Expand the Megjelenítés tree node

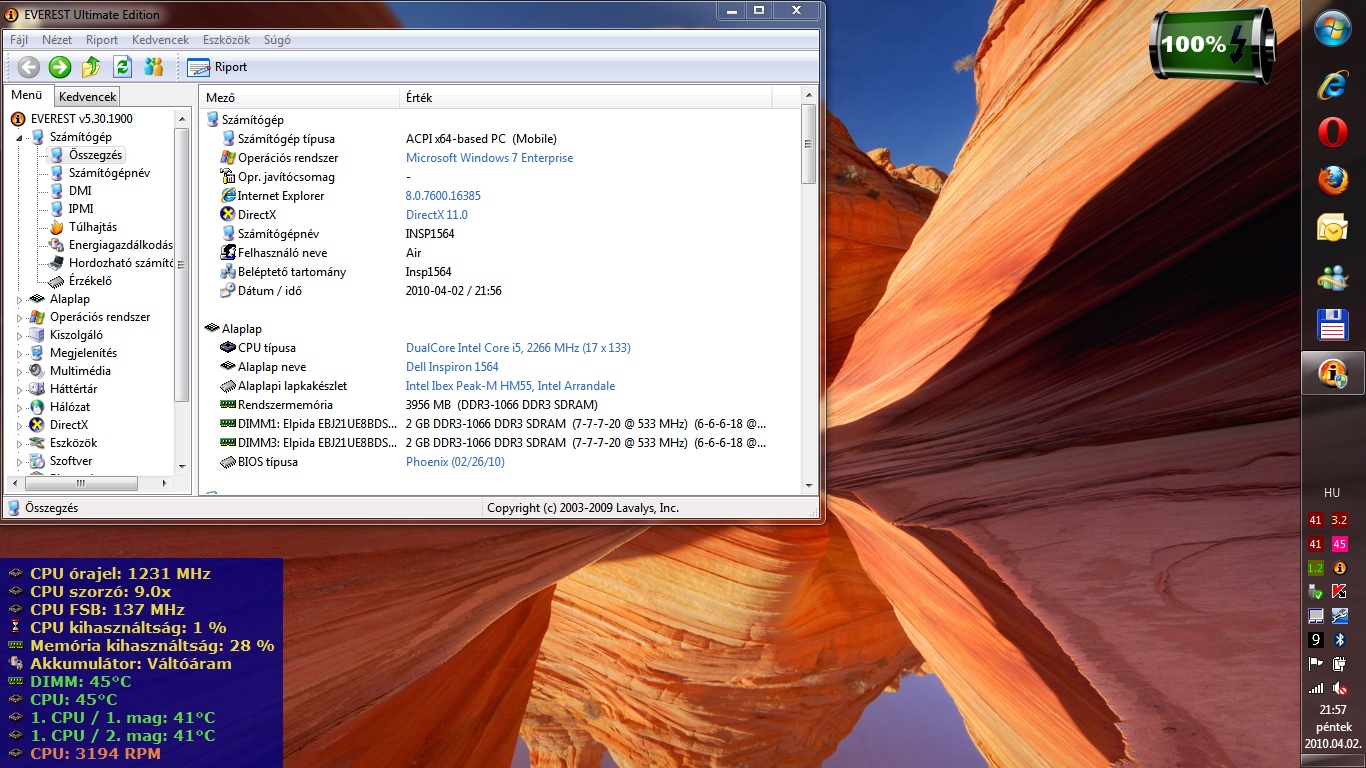tap(20, 353)
